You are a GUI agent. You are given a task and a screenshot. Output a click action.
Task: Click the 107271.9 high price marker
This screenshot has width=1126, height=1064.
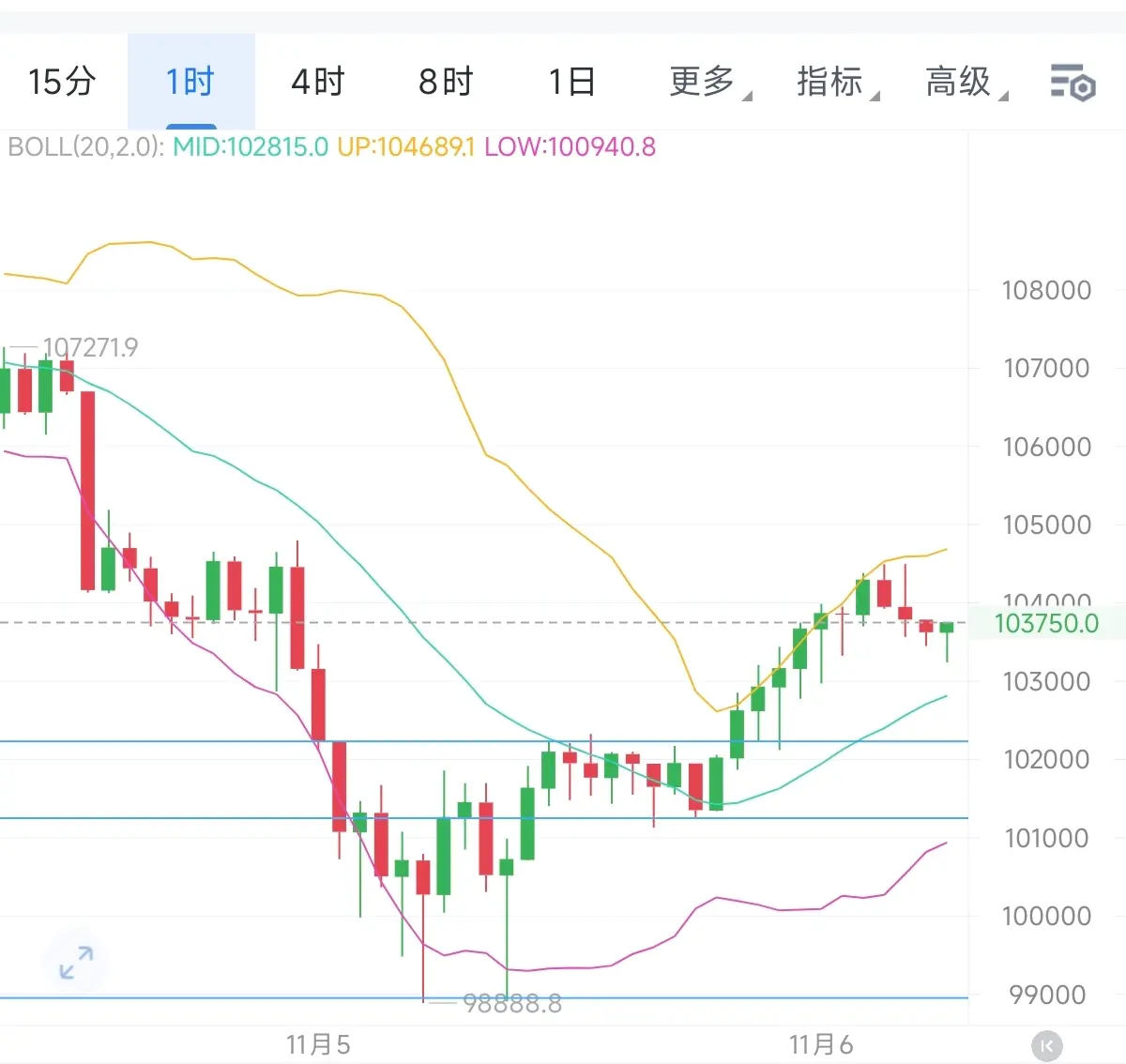click(90, 348)
